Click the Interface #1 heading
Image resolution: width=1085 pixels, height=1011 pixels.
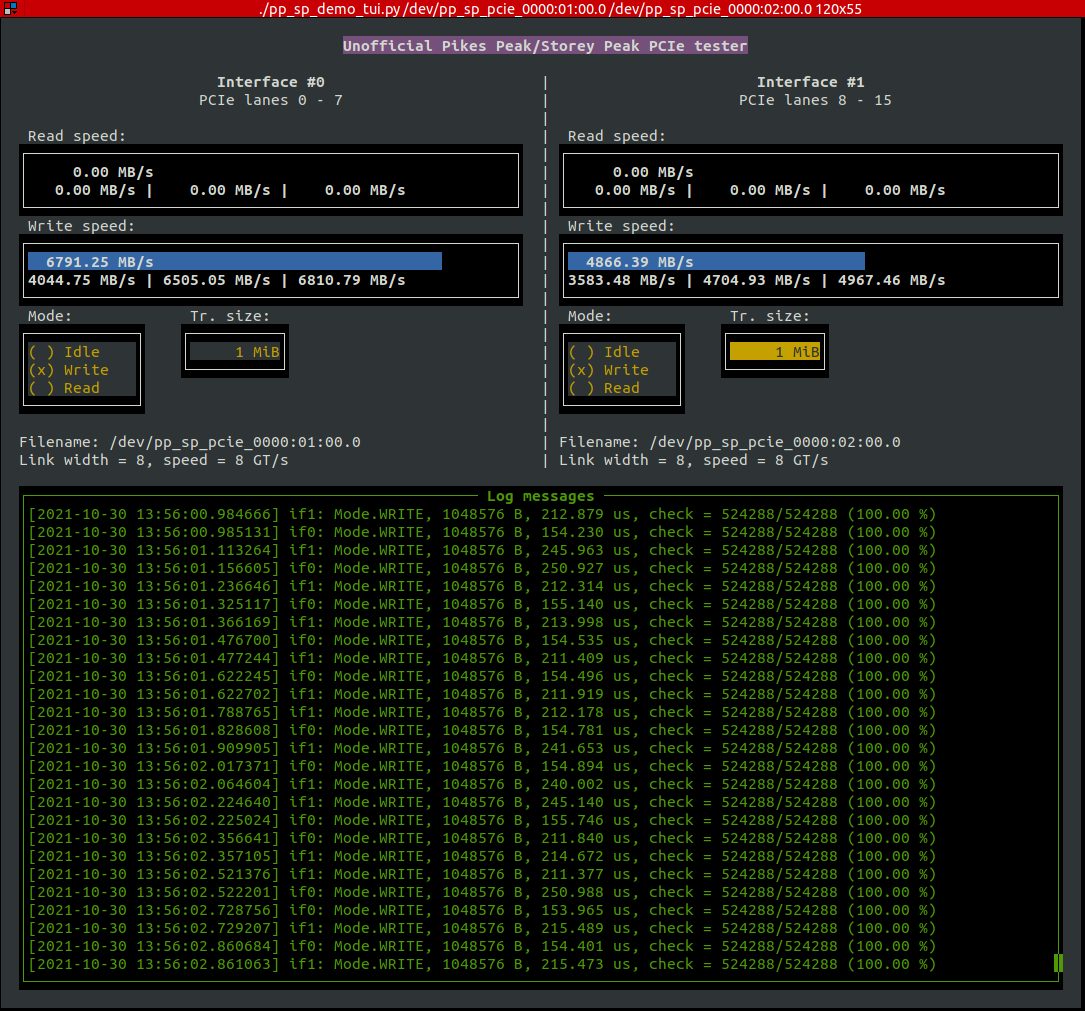810,81
